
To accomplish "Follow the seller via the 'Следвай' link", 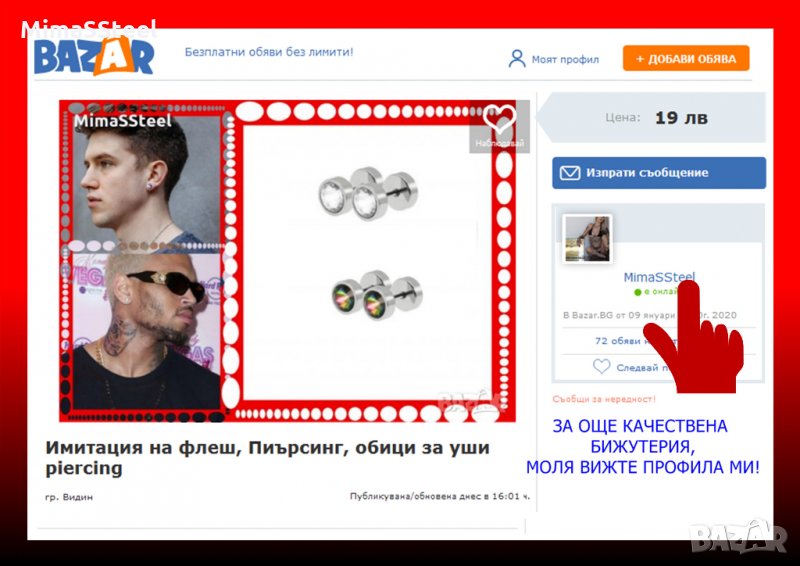I will pyautogui.click(x=636, y=368).
